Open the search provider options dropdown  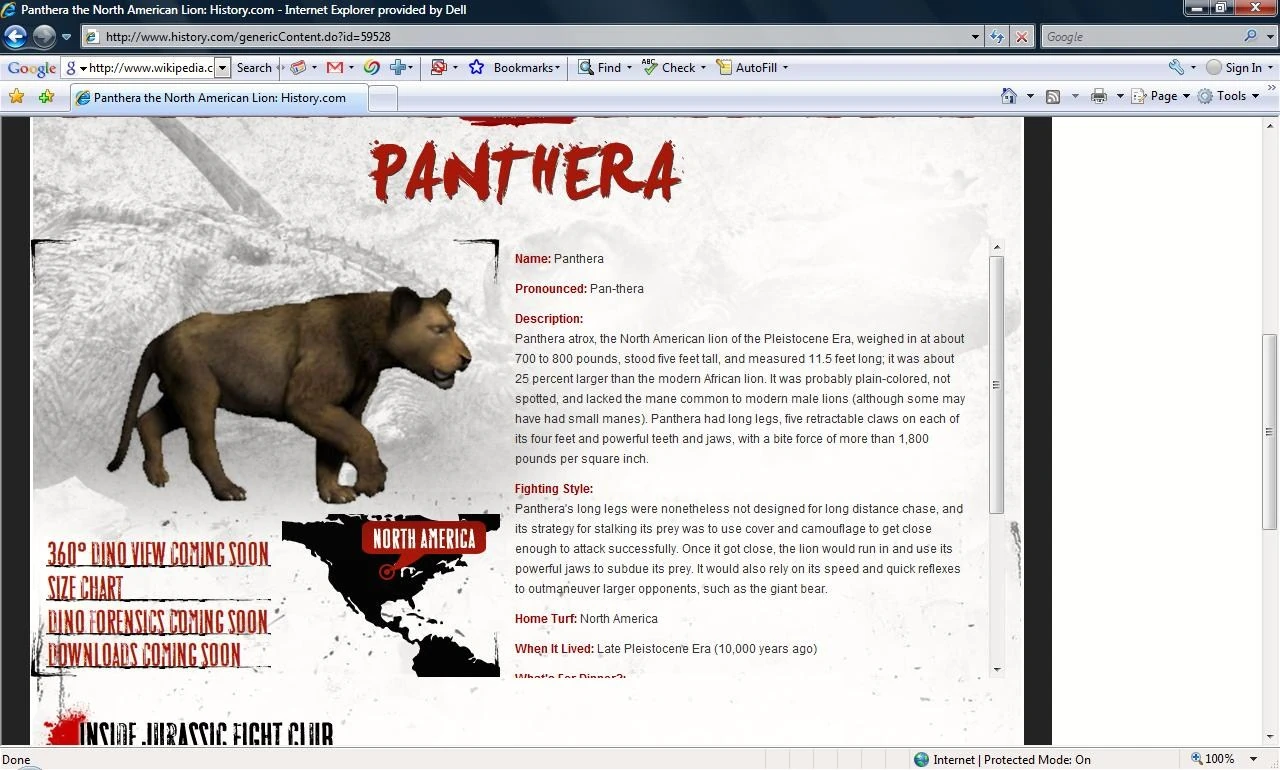click(x=1270, y=37)
